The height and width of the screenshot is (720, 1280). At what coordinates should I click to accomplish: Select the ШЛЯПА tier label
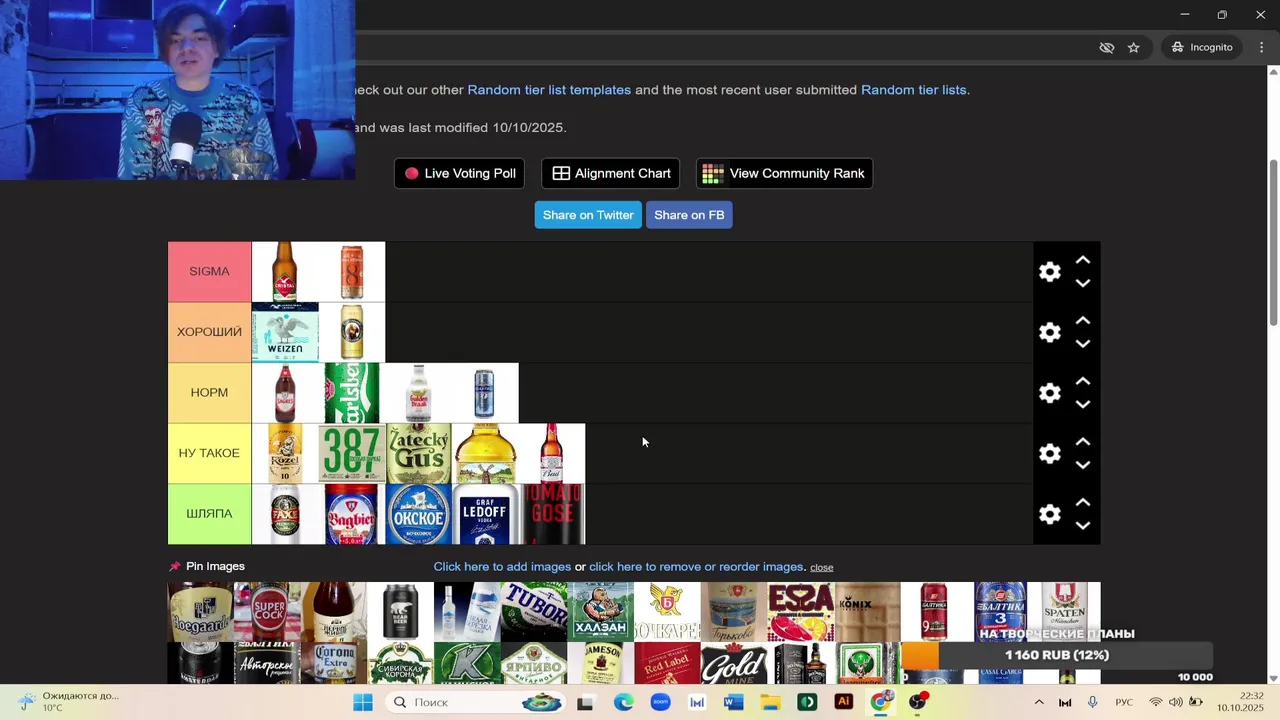(209, 514)
